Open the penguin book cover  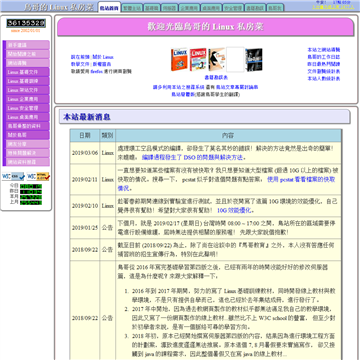217,60
